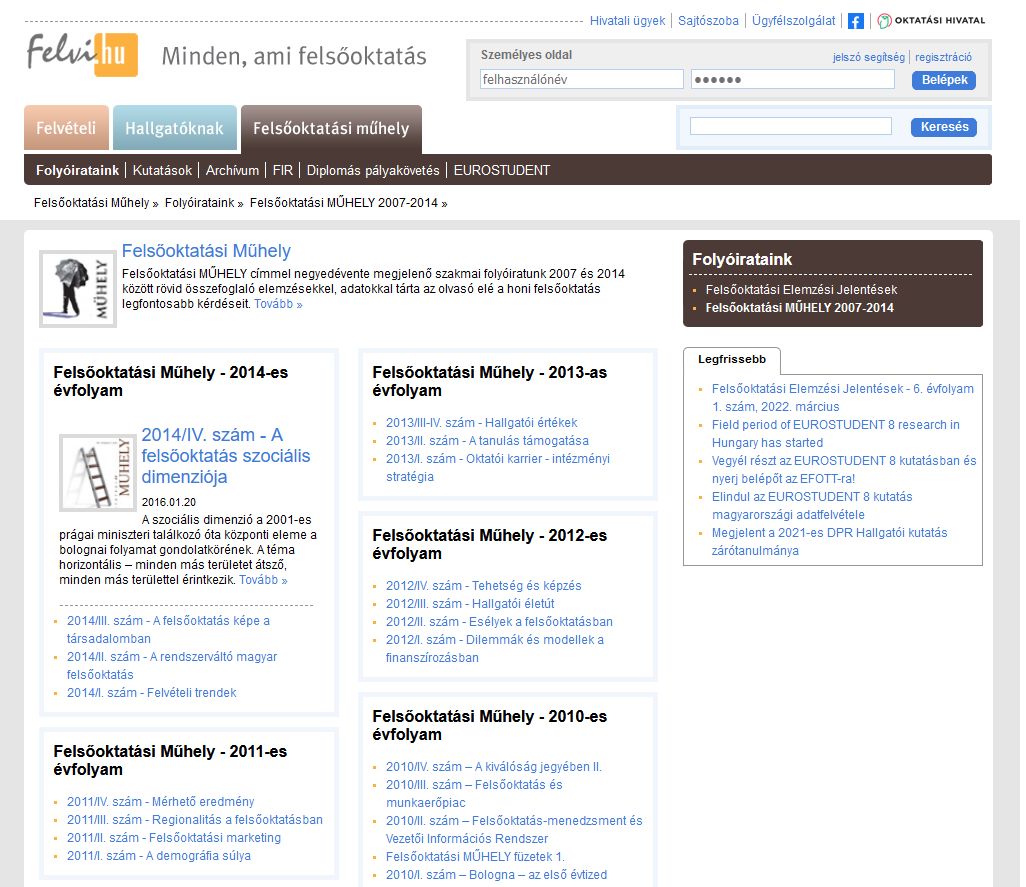Viewport: 1026px width, 887px height.
Task: Open 2010/I. szám Bologna link
Action: coord(497,875)
